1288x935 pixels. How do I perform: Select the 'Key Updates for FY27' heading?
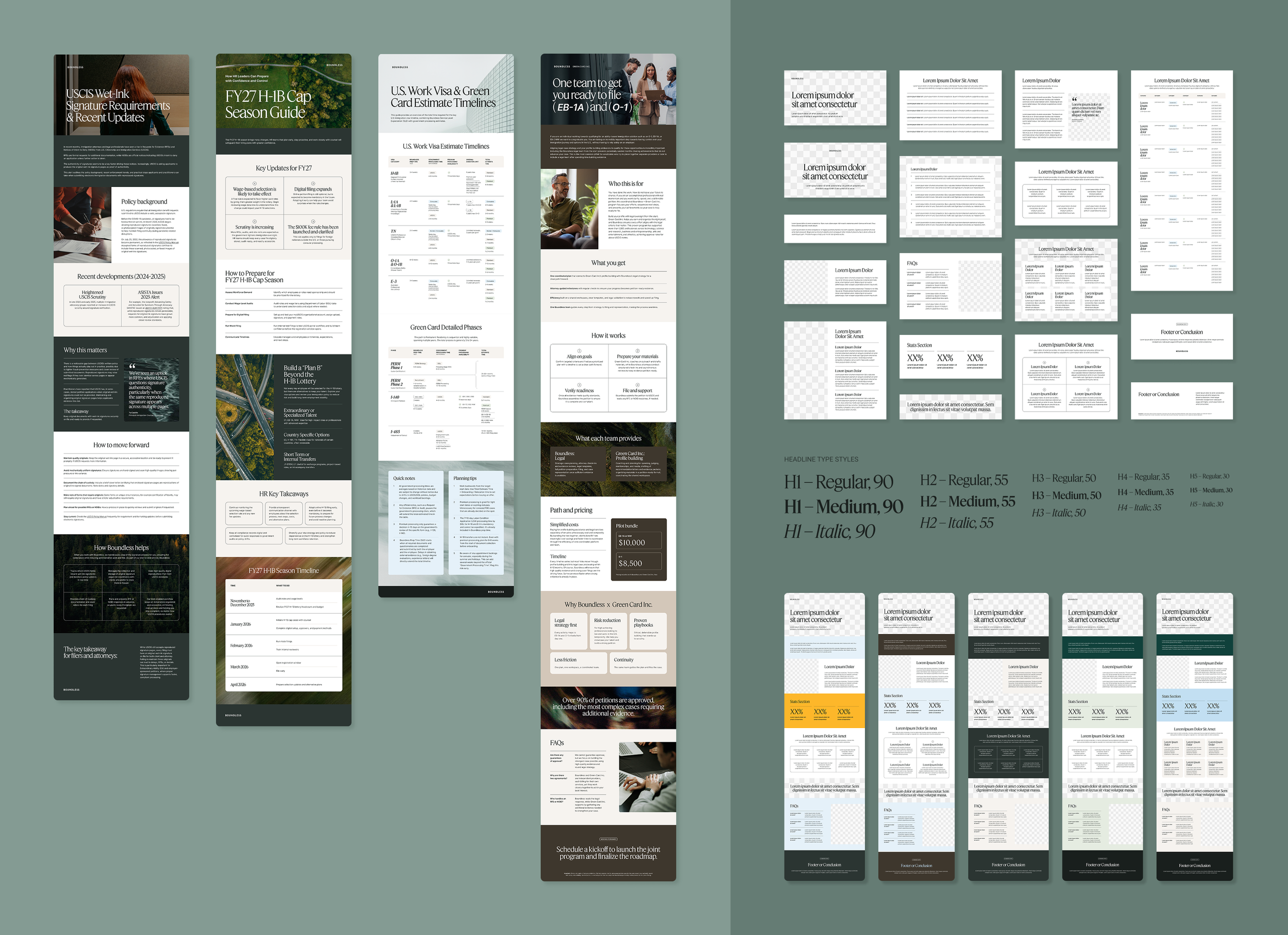[283, 168]
